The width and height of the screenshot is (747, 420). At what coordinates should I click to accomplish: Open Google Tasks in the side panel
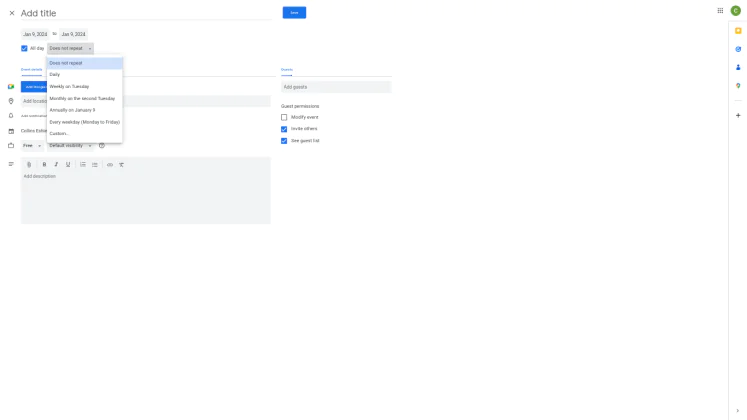pos(738,49)
